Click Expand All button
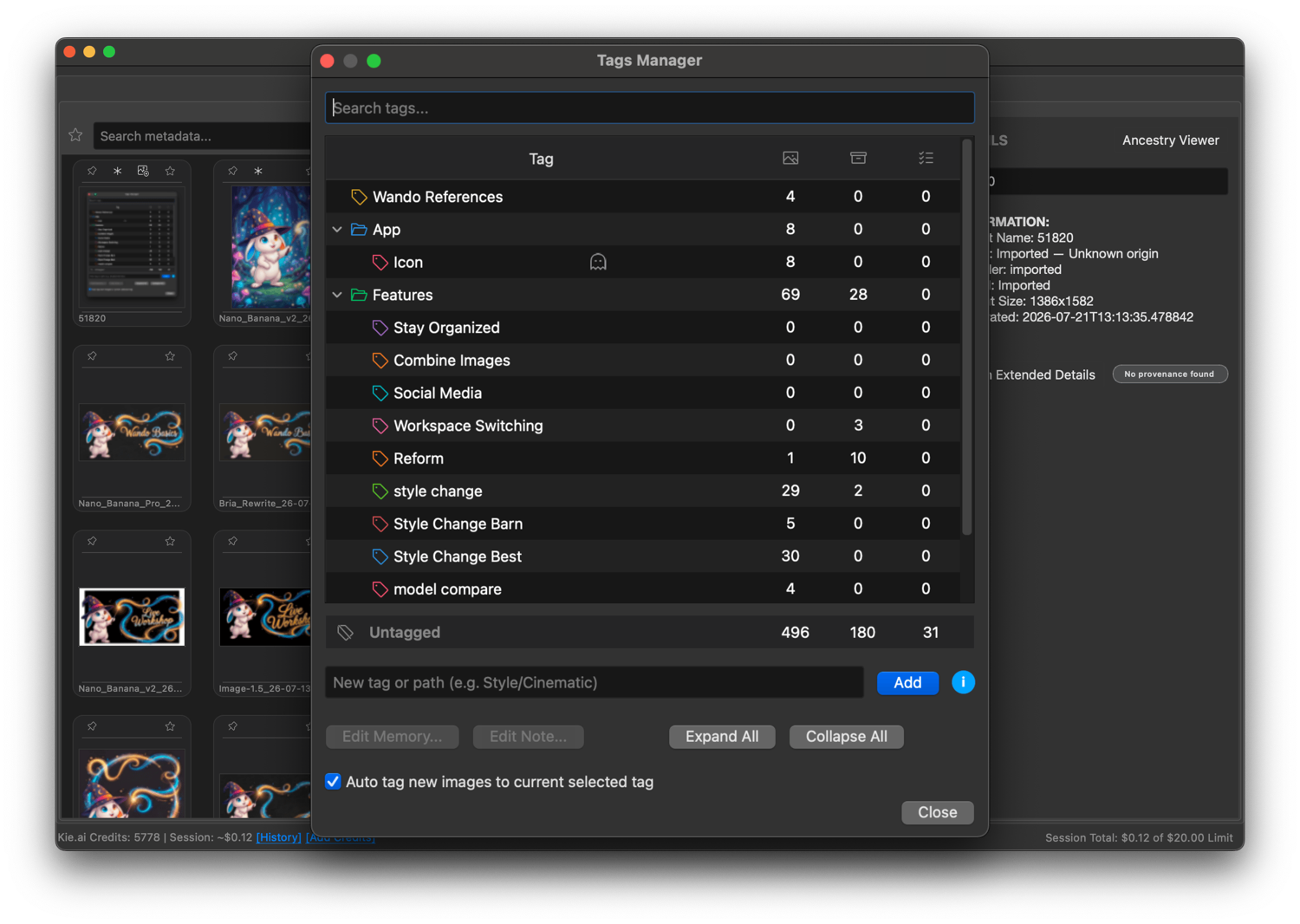This screenshot has height=924, width=1300. coord(722,736)
